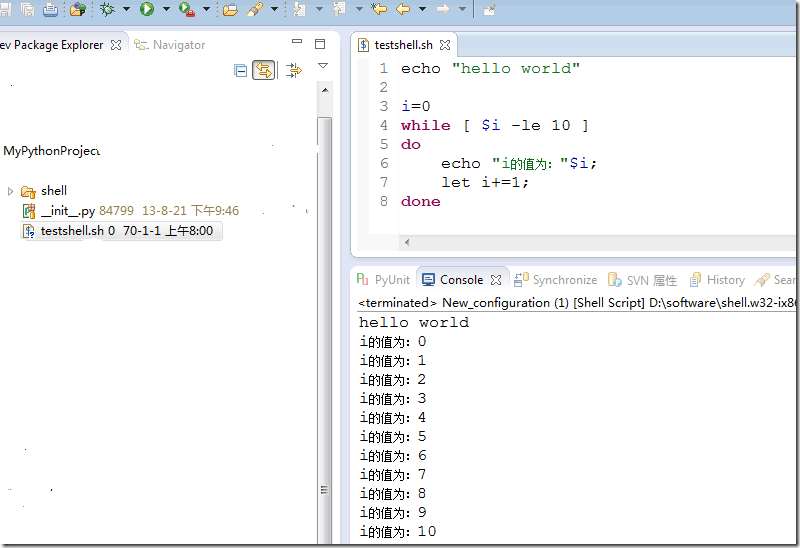This screenshot has height=548, width=800.
Task: Open the Back history dropdown arrow
Action: (x=422, y=9)
